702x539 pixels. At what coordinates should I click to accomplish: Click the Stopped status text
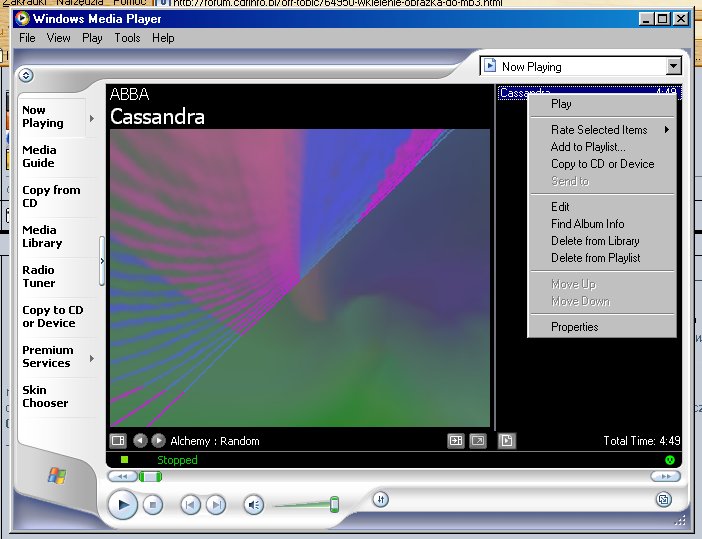177,460
